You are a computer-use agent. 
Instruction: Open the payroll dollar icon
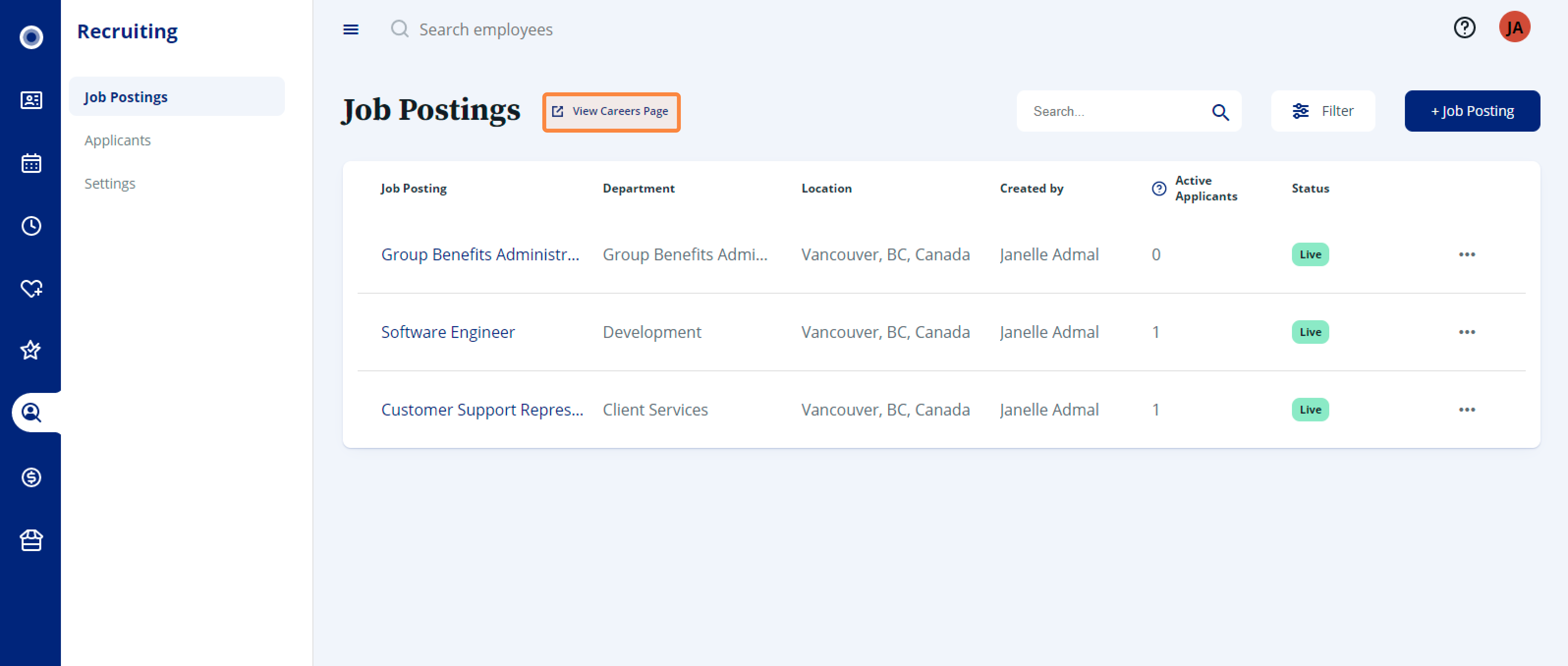click(x=31, y=477)
